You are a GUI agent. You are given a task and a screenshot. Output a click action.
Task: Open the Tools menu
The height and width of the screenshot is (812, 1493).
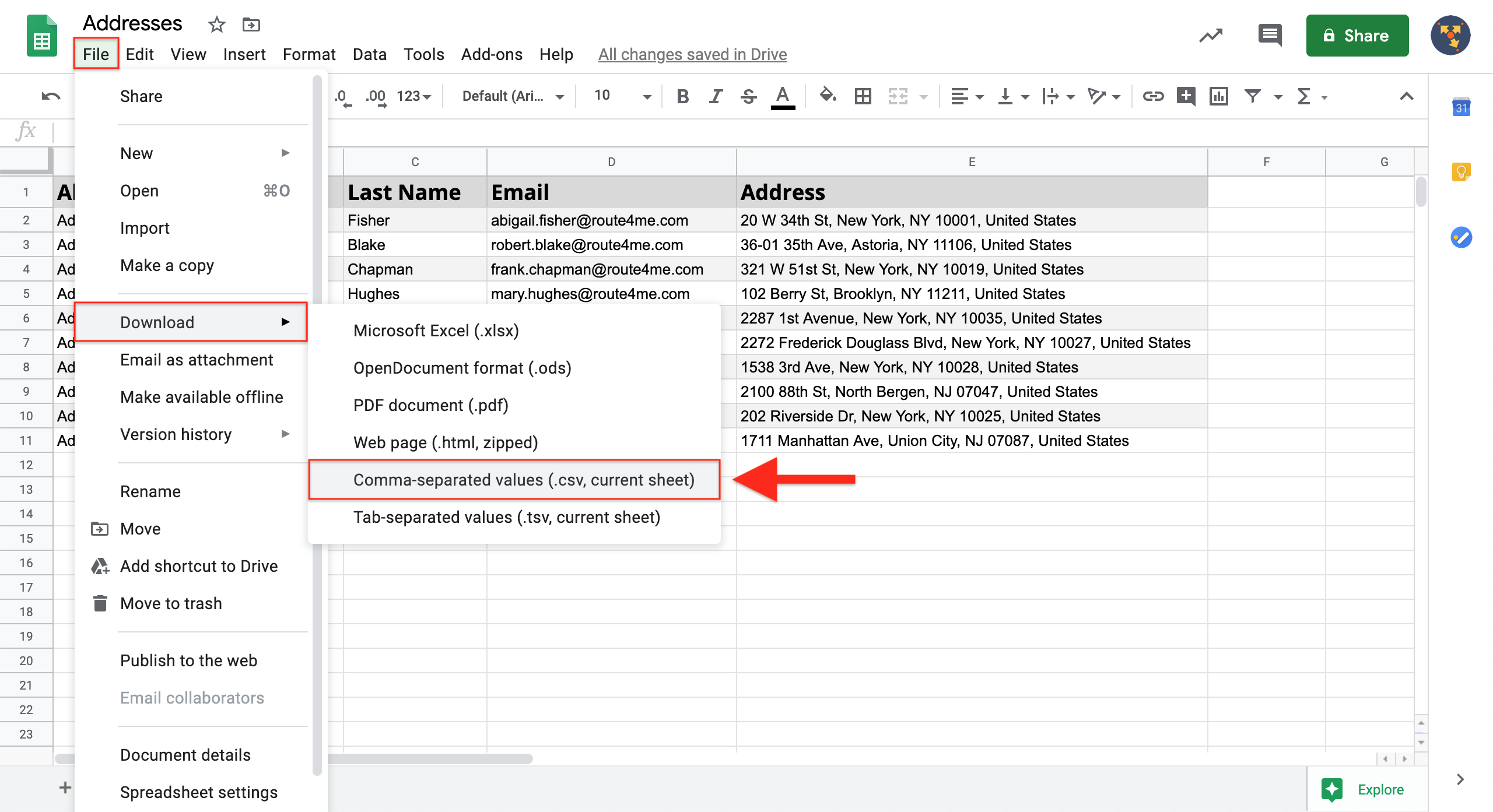423,54
